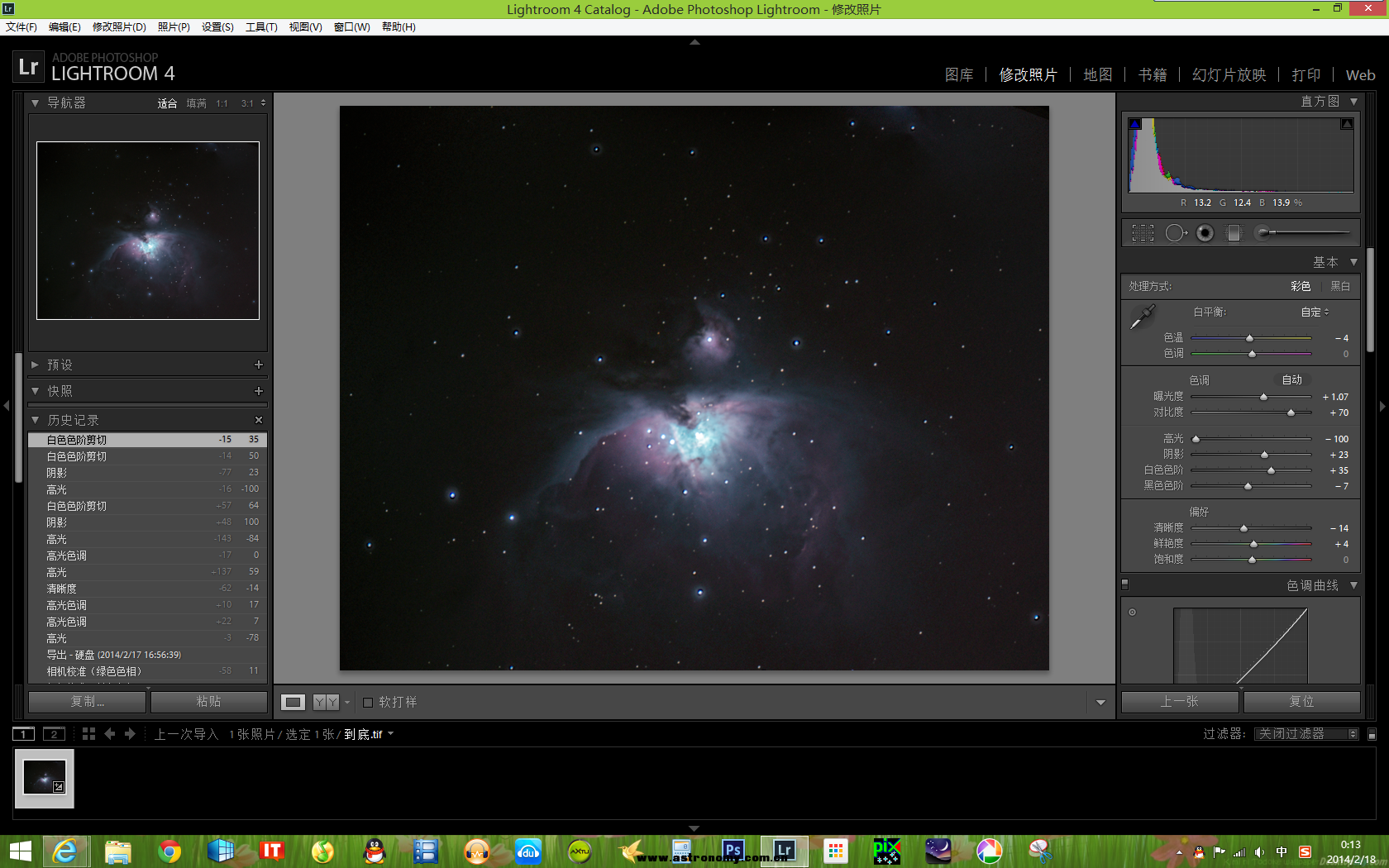Enable the 软打样 soft proofing checkbox
The image size is (1389, 868).
pyautogui.click(x=368, y=703)
